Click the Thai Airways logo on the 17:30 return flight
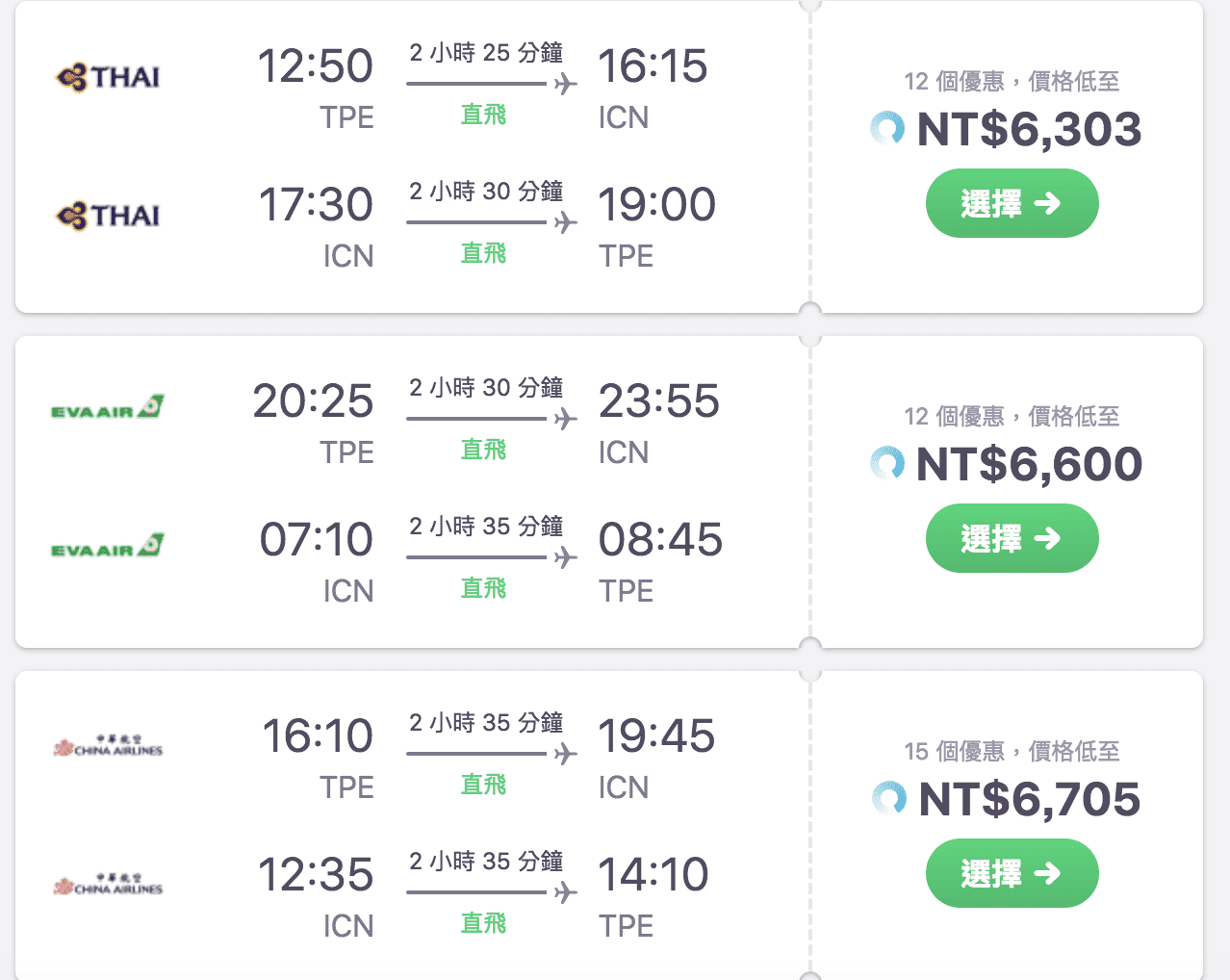This screenshot has height=980, width=1230. [108, 216]
